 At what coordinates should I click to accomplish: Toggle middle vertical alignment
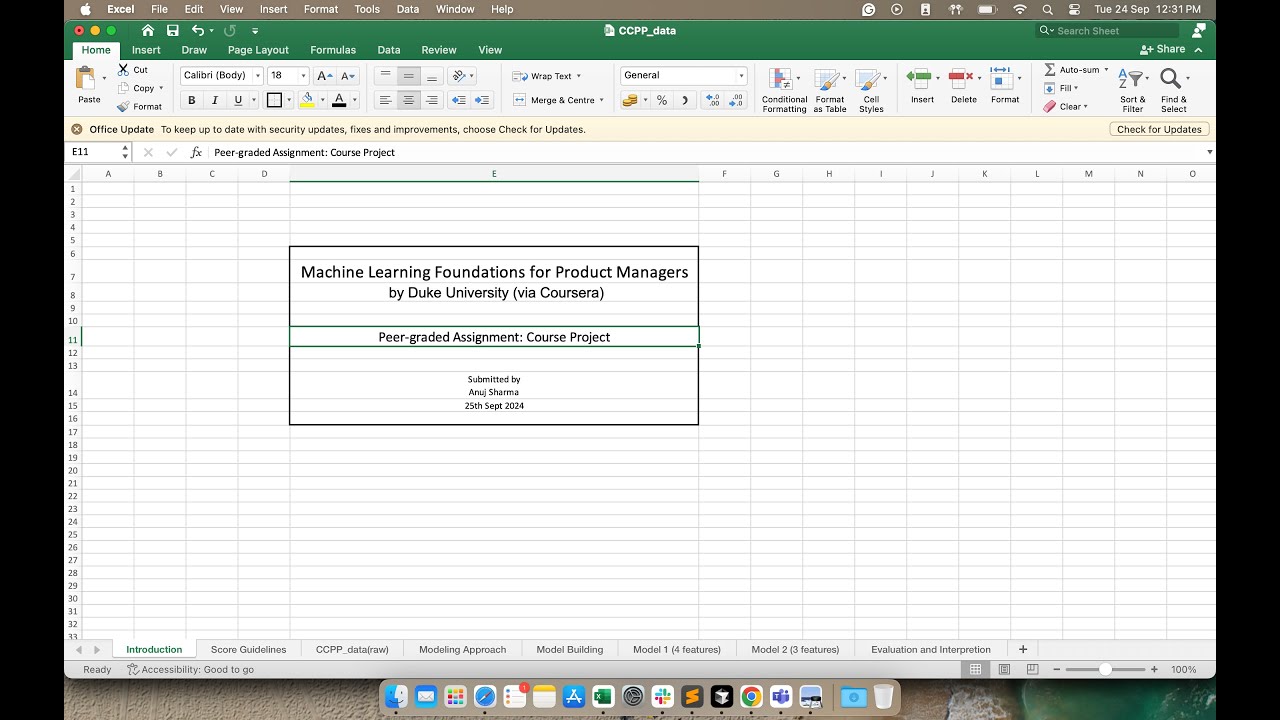point(408,76)
